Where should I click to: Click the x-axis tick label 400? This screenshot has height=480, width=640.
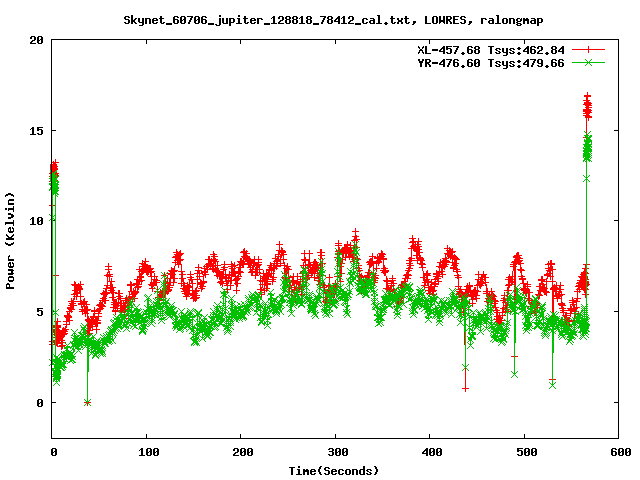(x=432, y=452)
